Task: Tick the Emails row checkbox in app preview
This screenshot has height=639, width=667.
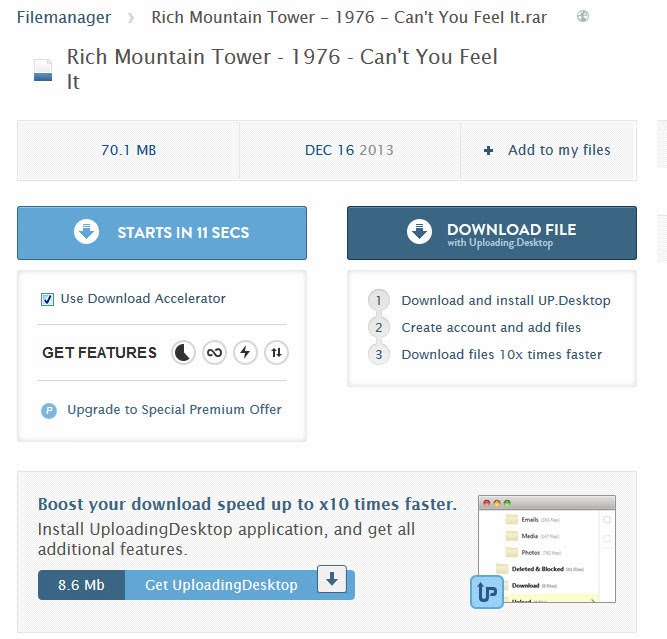Action: [x=607, y=519]
